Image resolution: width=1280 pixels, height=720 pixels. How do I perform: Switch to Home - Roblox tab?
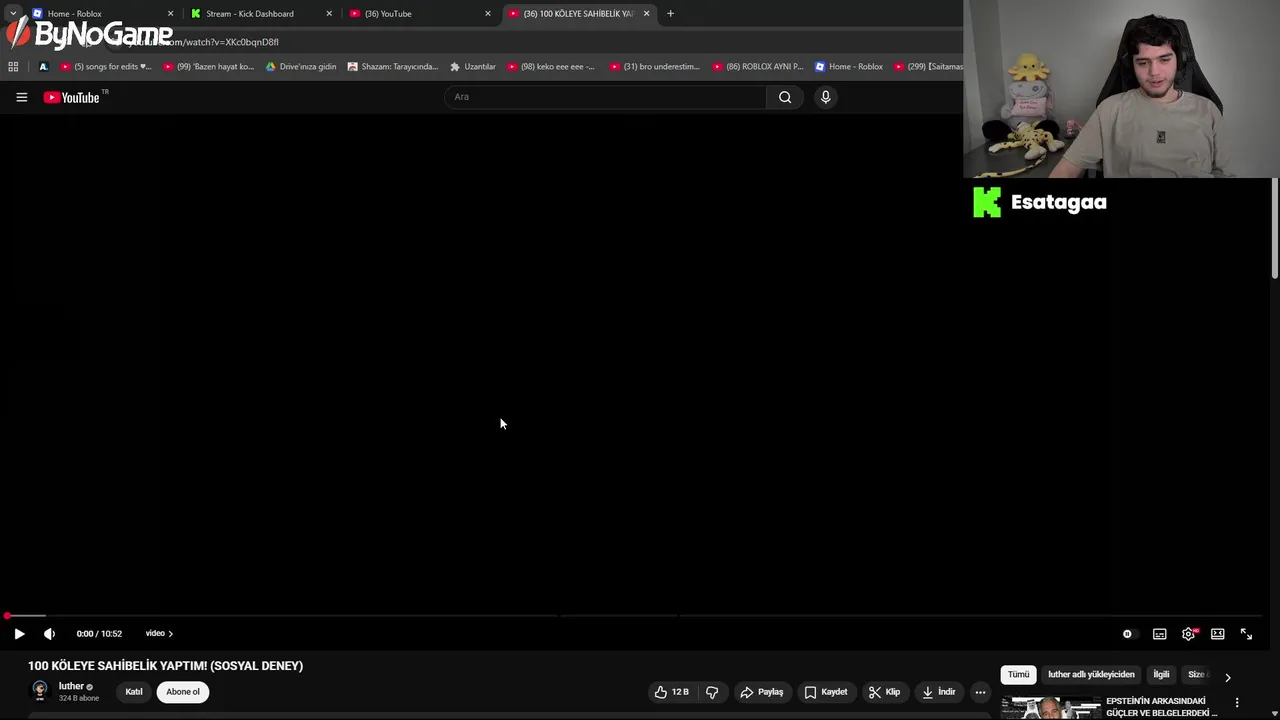pyautogui.click(x=101, y=14)
